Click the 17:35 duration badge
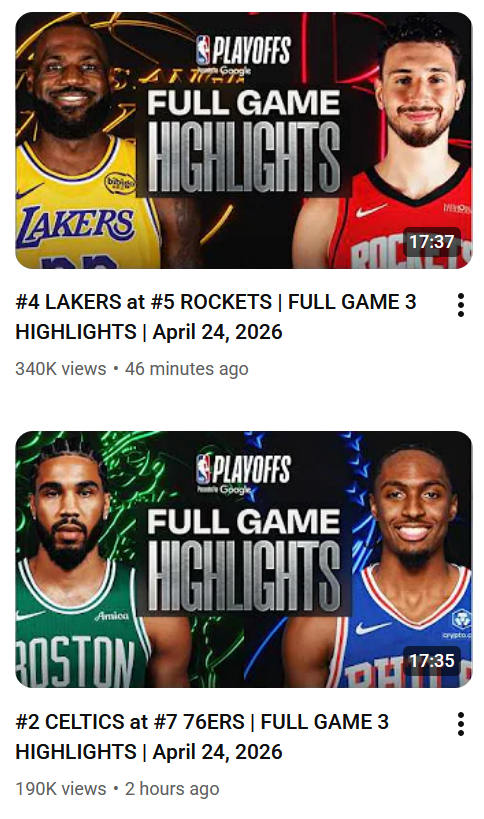Image resolution: width=484 pixels, height=819 pixels. (x=432, y=660)
